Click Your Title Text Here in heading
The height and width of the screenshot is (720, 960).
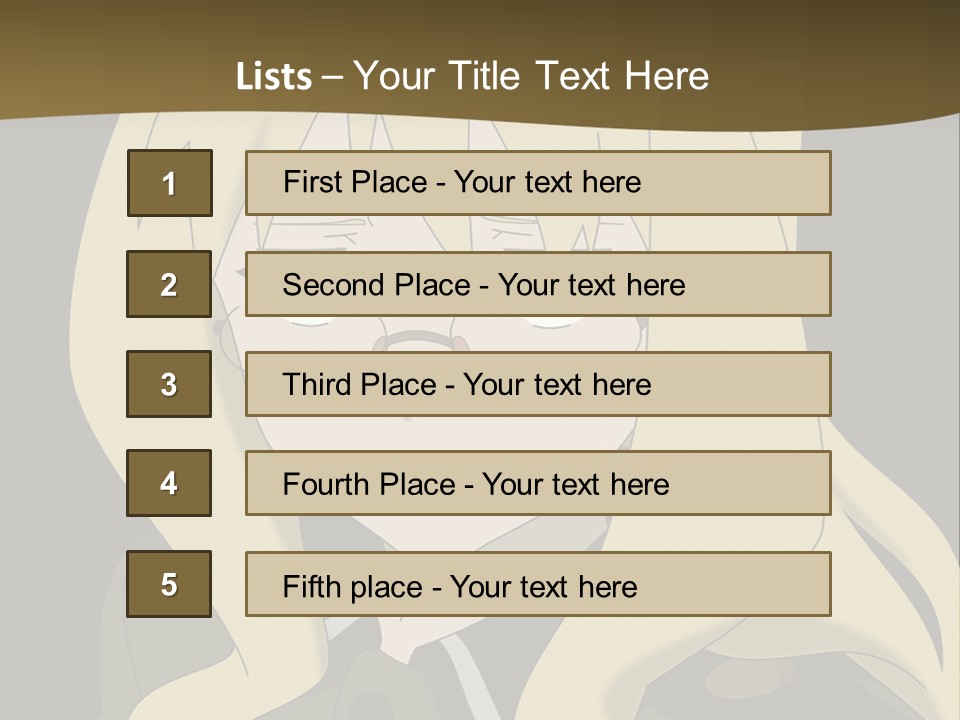(530, 76)
